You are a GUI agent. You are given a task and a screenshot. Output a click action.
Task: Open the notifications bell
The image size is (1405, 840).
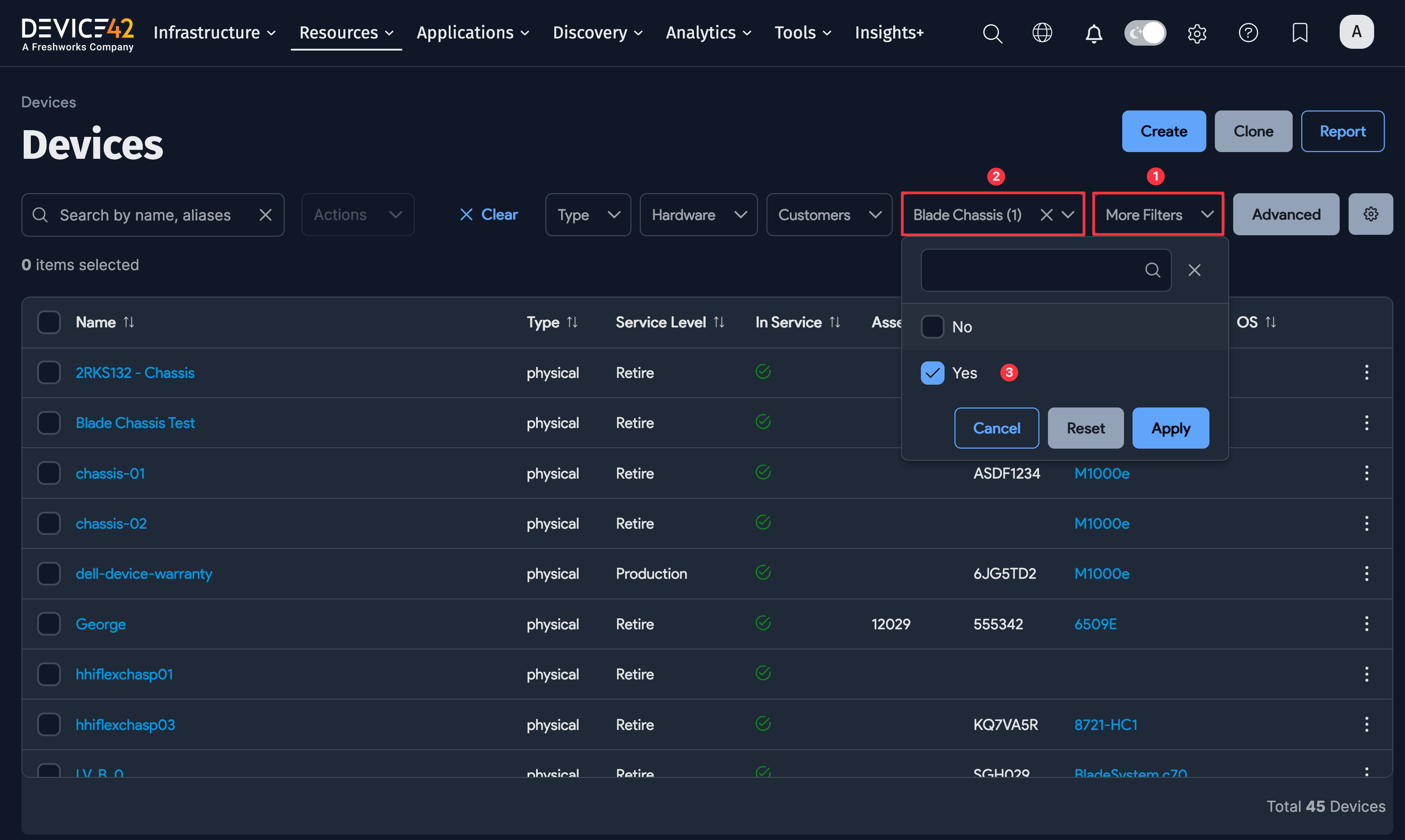(1093, 34)
